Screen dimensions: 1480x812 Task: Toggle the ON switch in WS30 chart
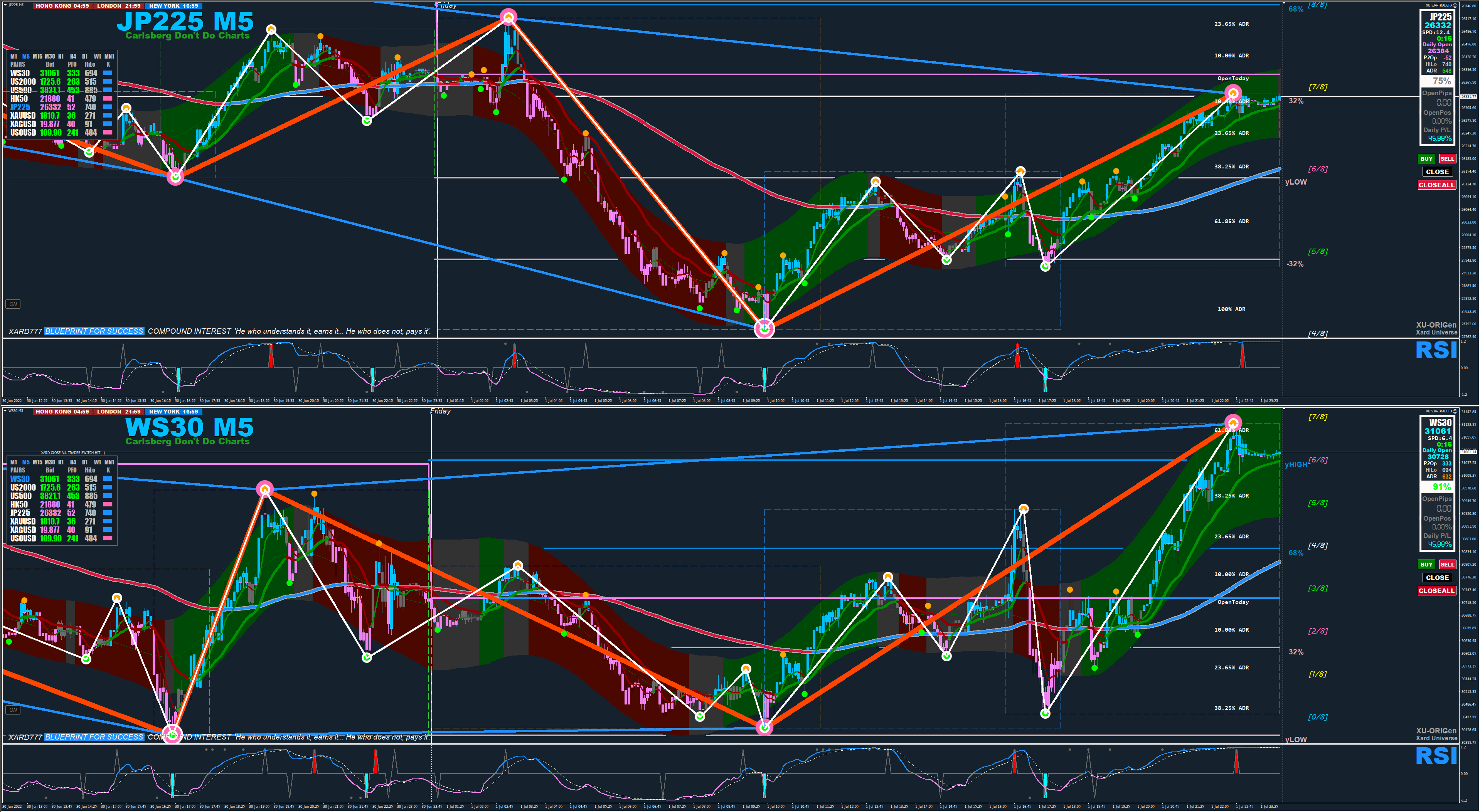point(13,710)
